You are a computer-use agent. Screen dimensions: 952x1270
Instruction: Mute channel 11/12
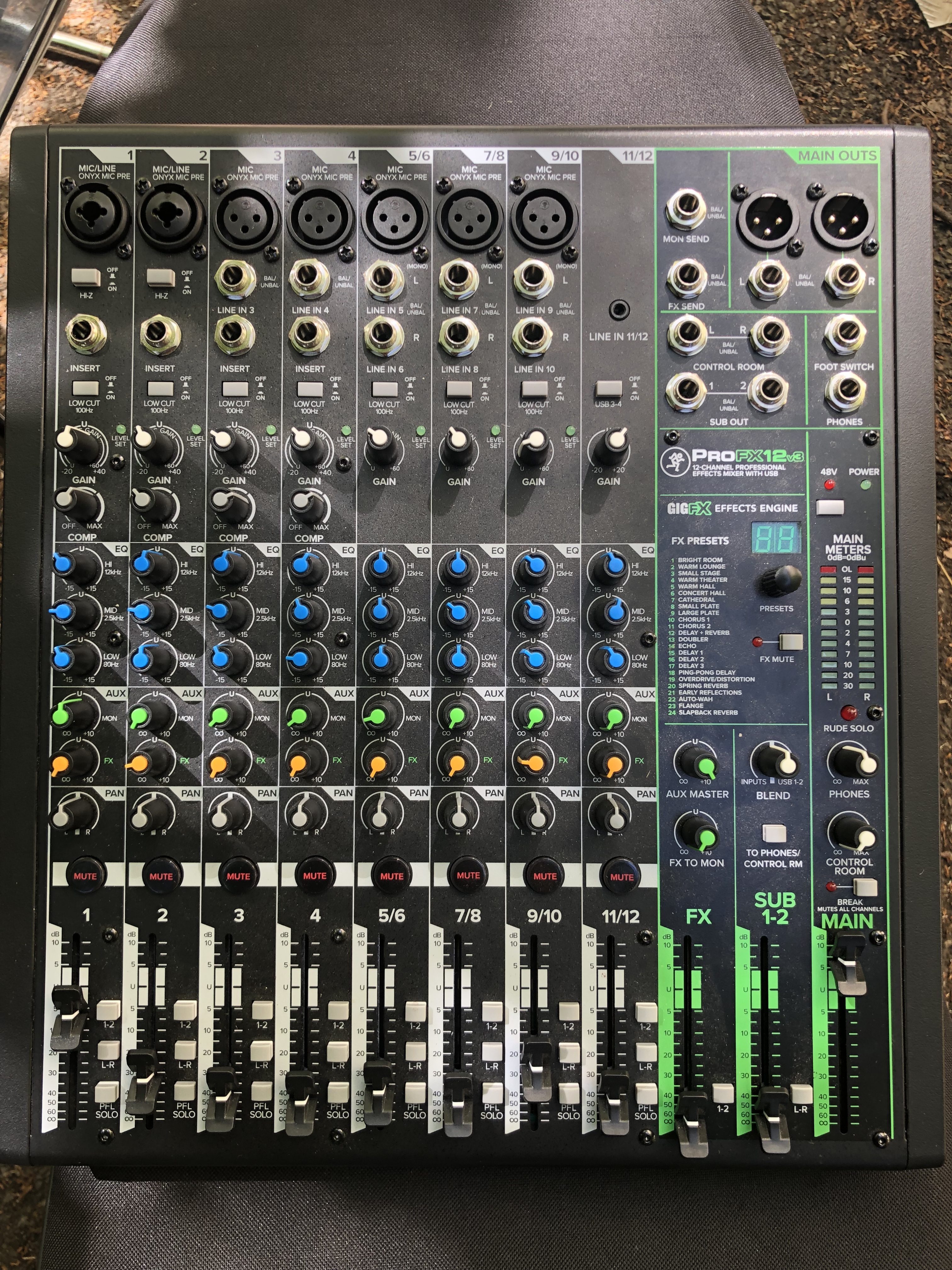pyautogui.click(x=621, y=877)
